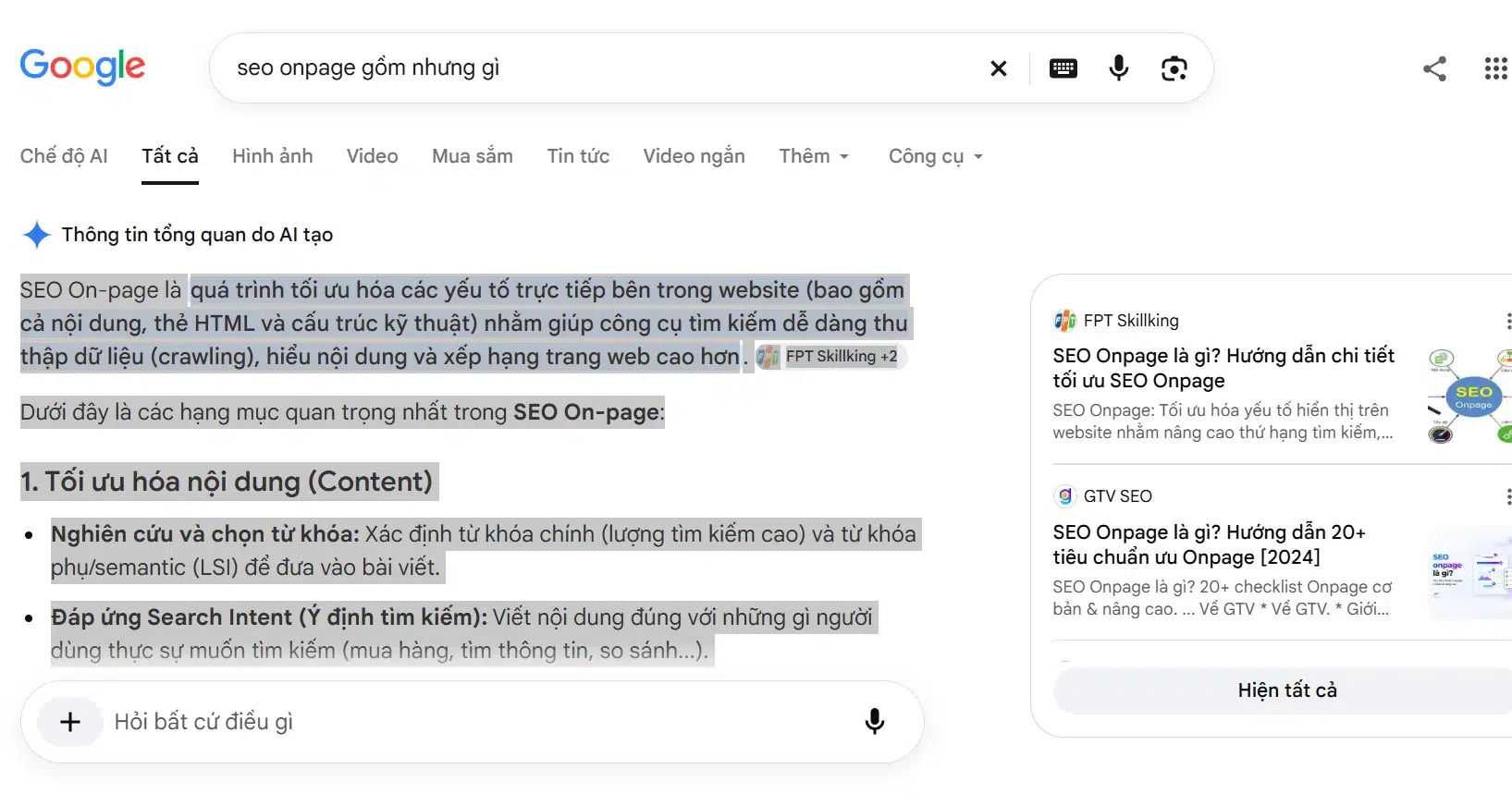Go to Tin tức tab
1512x806 pixels.
click(x=578, y=156)
